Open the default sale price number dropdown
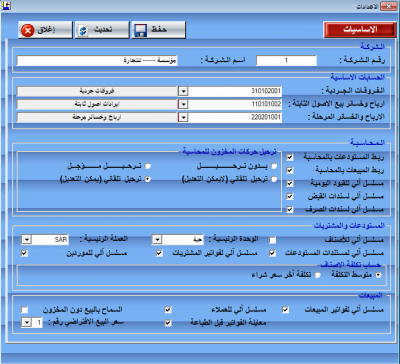This screenshot has width=400, height=364. point(27,323)
